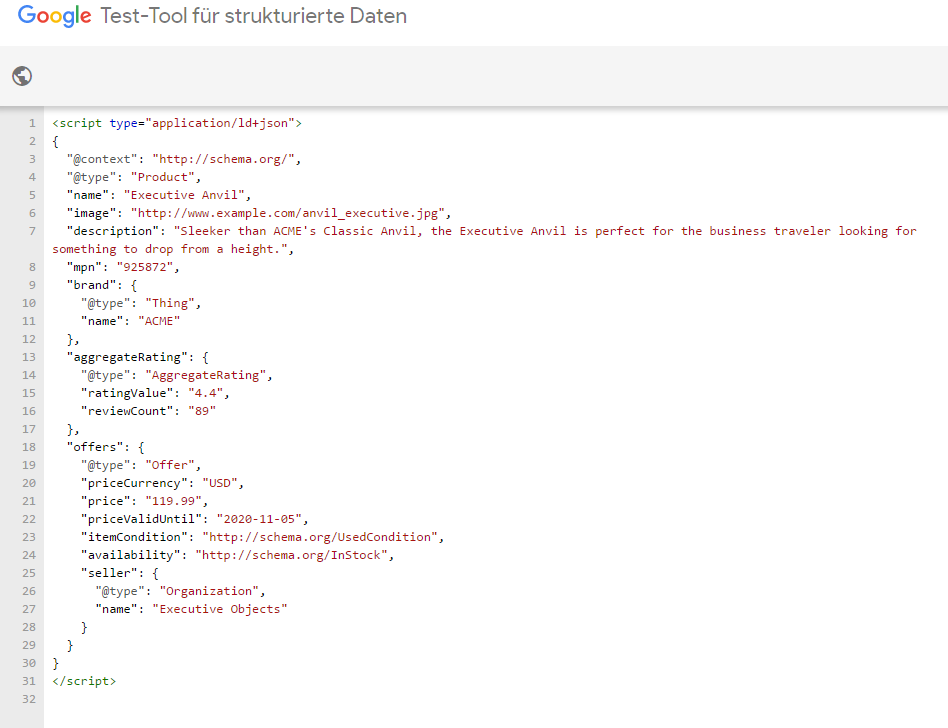The width and height of the screenshot is (948, 728).
Task: Click line number 13 in the gutter
Action: pyautogui.click(x=29, y=357)
